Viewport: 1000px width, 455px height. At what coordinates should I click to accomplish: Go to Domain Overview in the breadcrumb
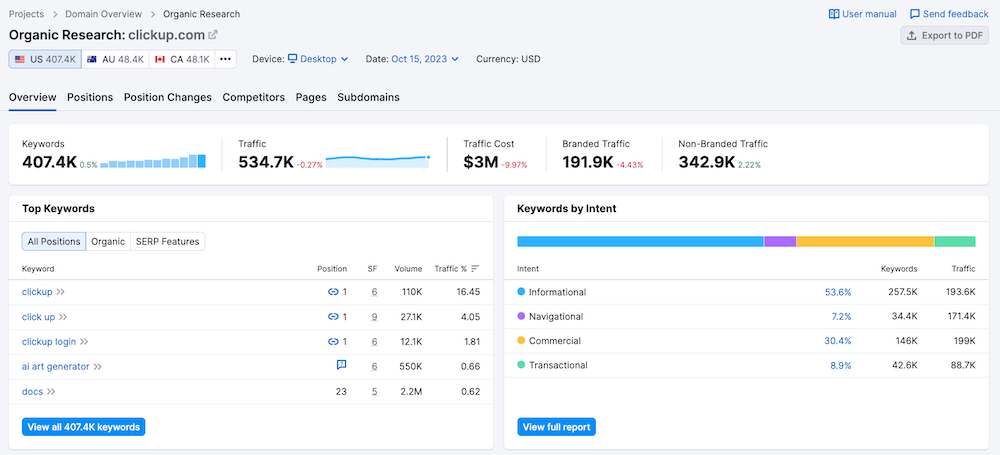click(x=102, y=14)
